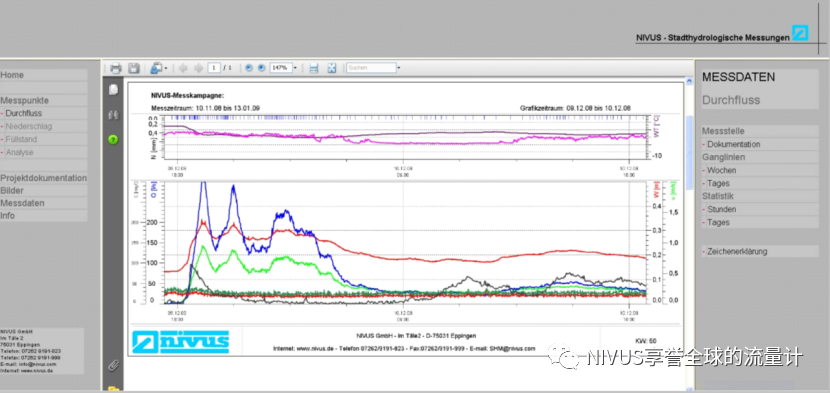Show the page thumbnails panel icon
Viewport: 830px width, 393px height.
coord(113,90)
